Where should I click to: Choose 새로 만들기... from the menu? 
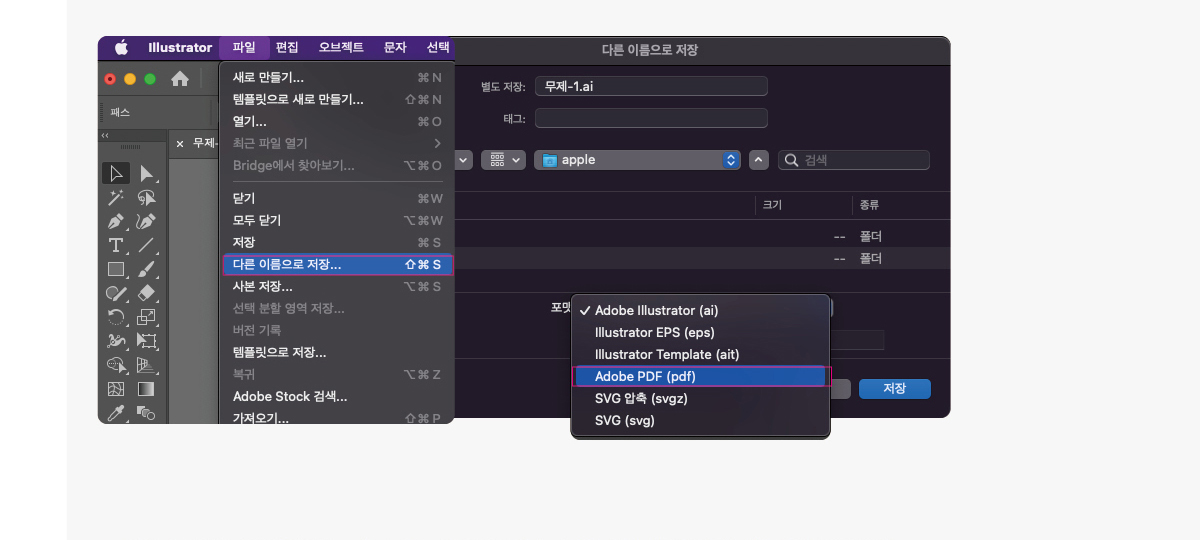point(337,77)
